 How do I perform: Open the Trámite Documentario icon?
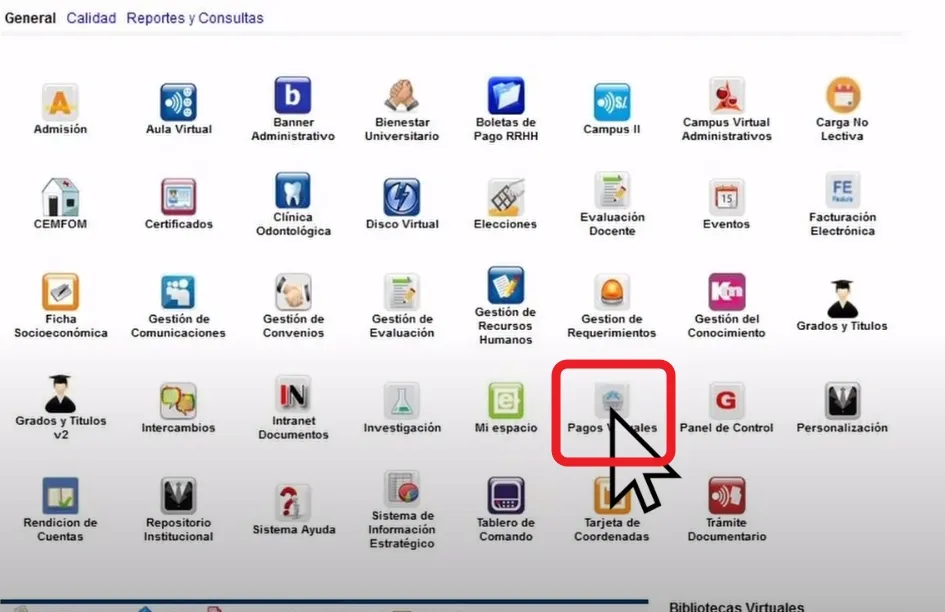point(726,496)
